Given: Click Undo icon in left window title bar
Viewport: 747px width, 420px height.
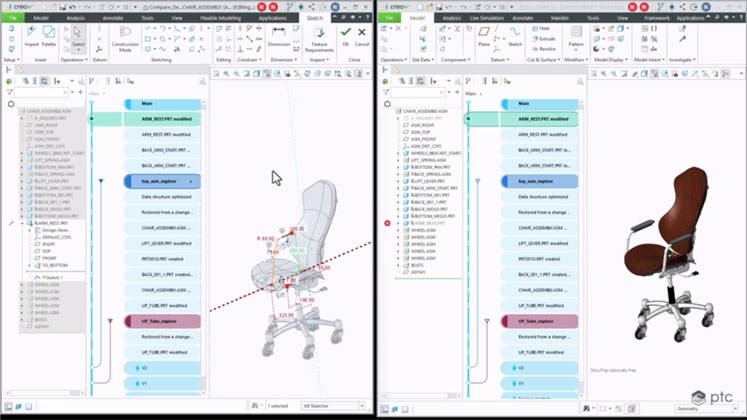Looking at the screenshot, I should point(72,7).
